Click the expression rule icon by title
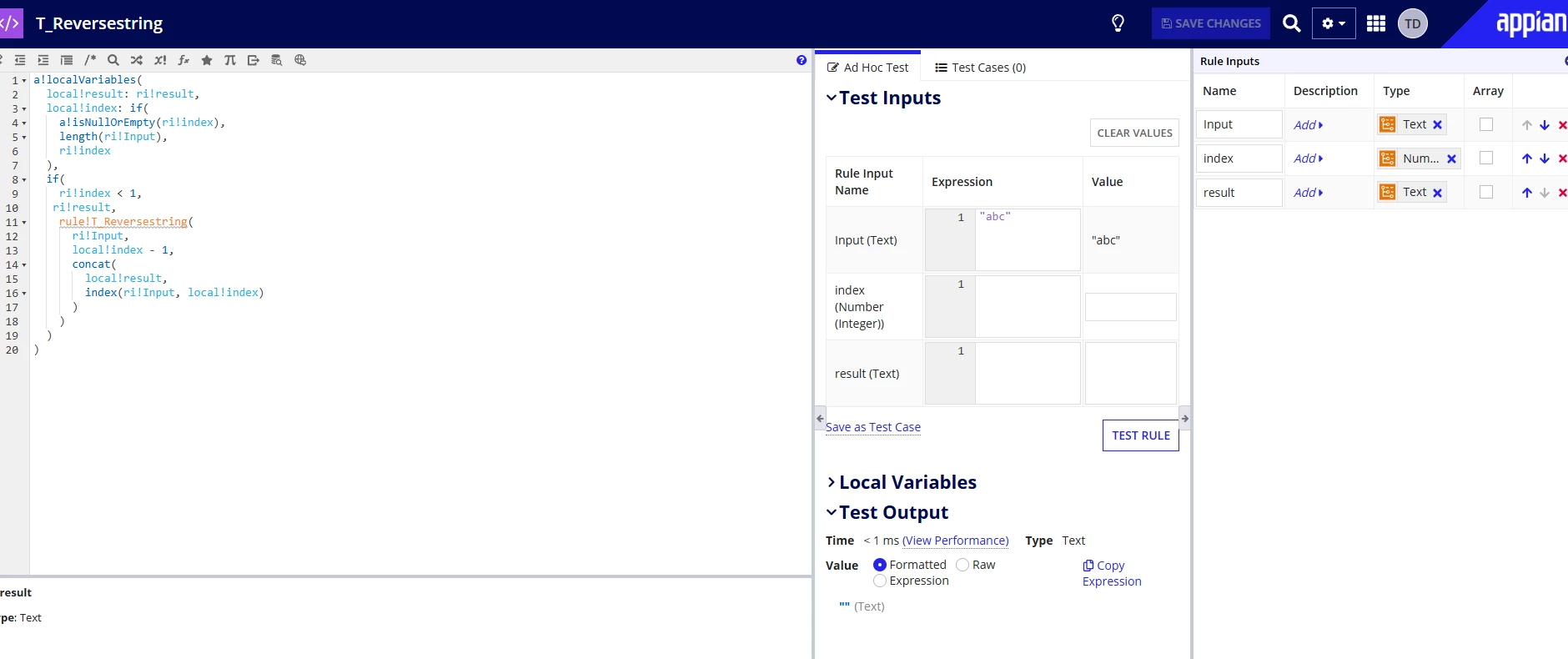1568x659 pixels. point(11,23)
